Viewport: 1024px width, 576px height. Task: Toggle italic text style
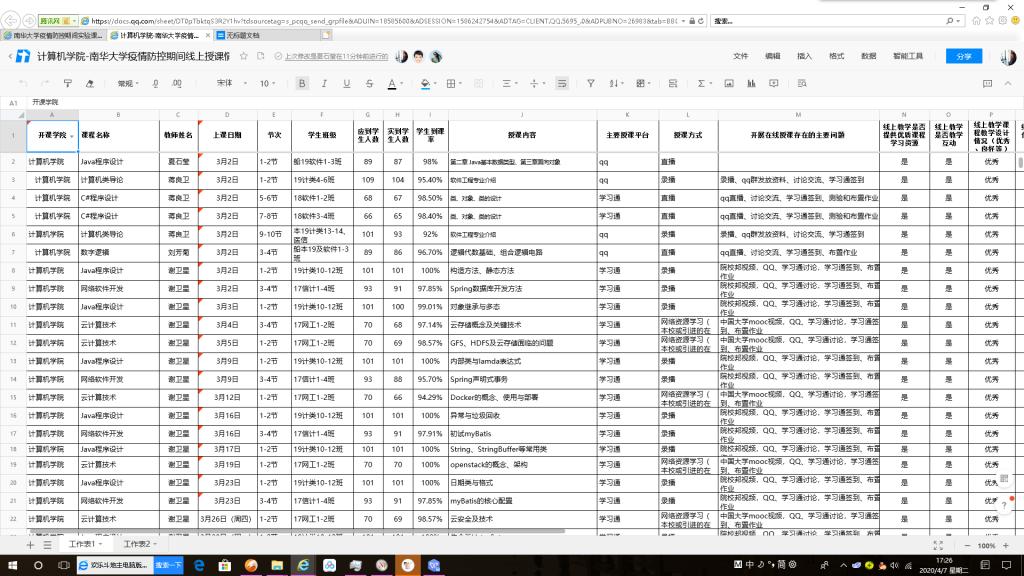(323, 83)
